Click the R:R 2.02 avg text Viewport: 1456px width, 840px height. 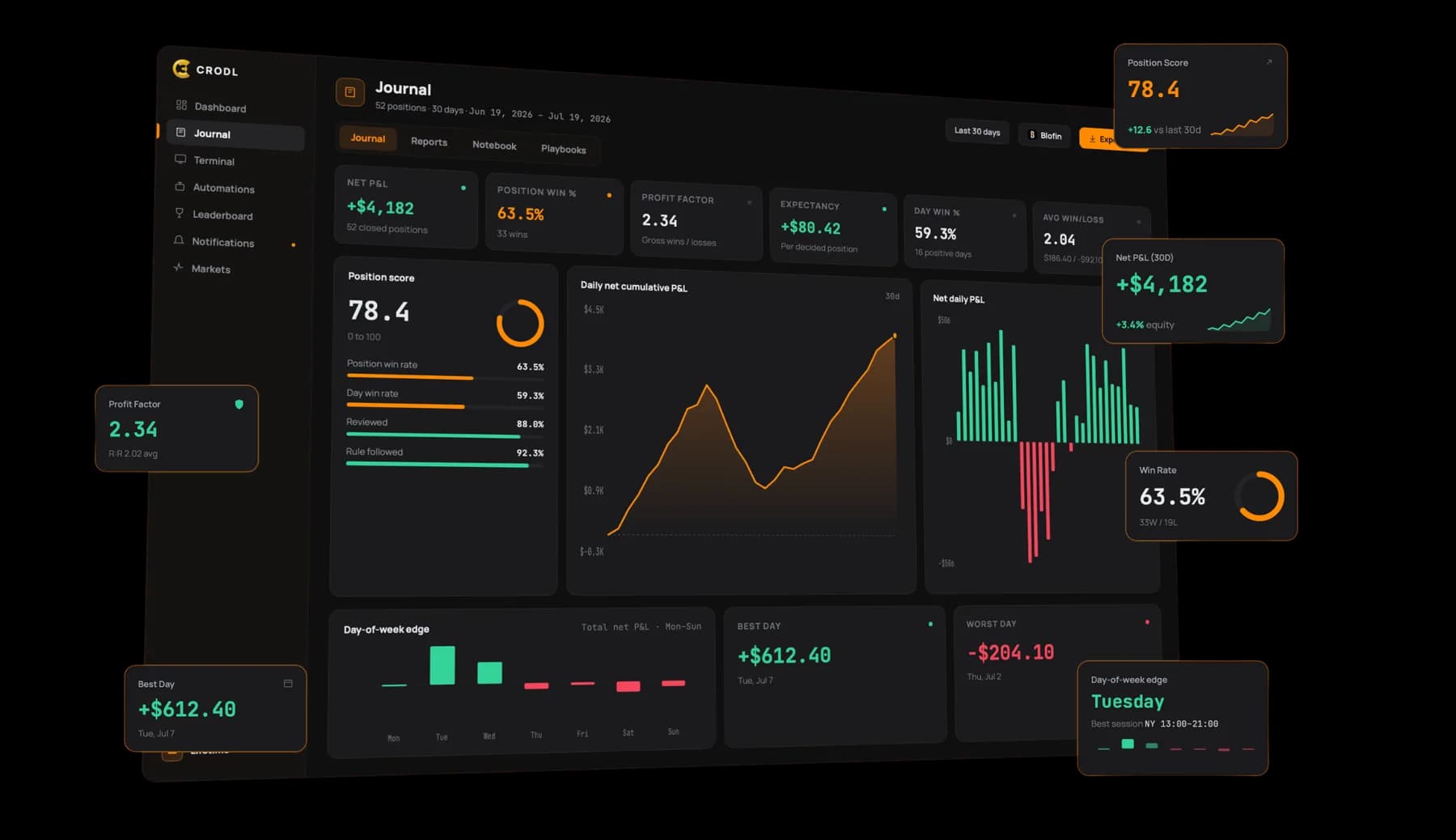point(133,454)
